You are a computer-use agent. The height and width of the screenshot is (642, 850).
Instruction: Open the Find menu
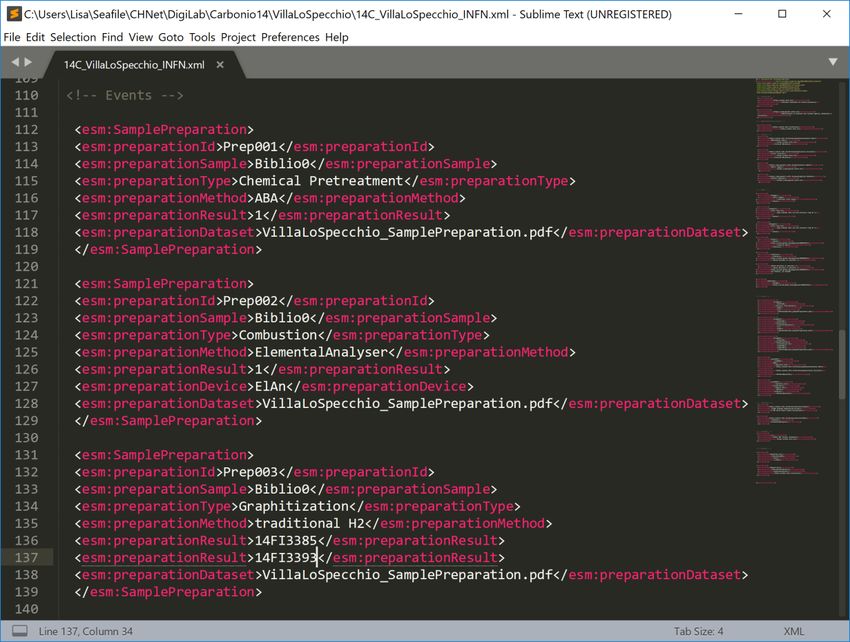[x=112, y=37]
